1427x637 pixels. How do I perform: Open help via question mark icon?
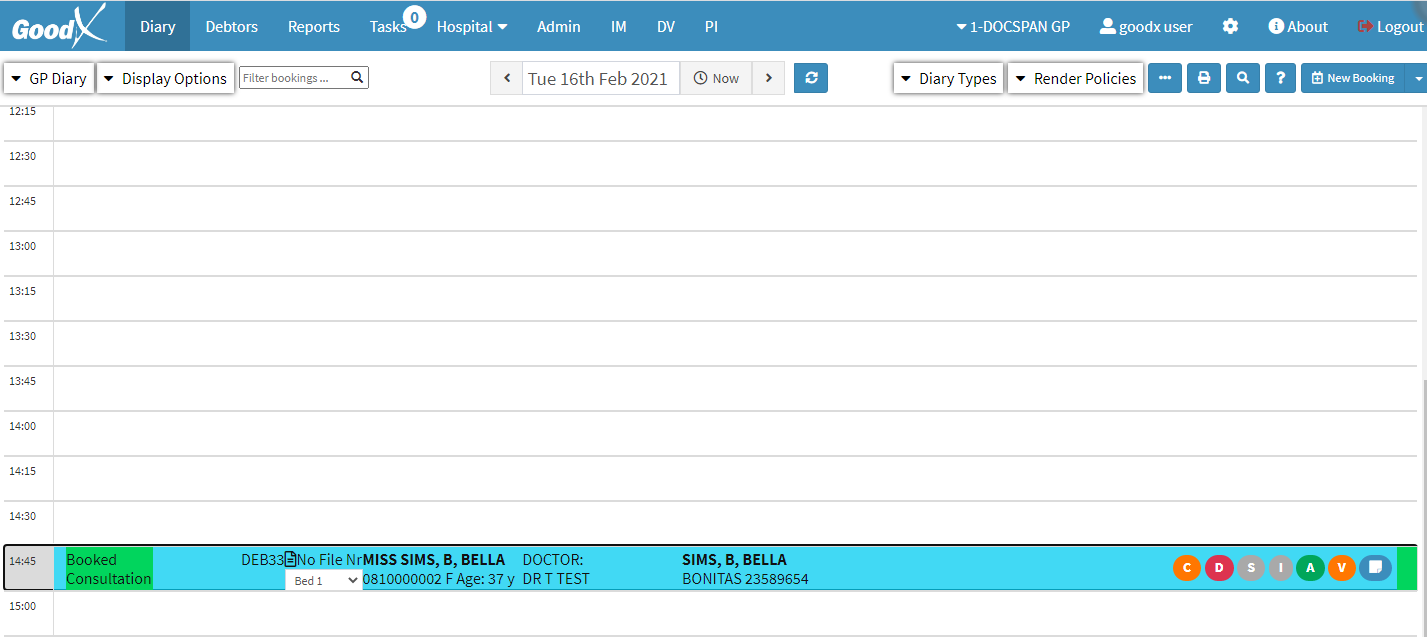pyautogui.click(x=1280, y=78)
